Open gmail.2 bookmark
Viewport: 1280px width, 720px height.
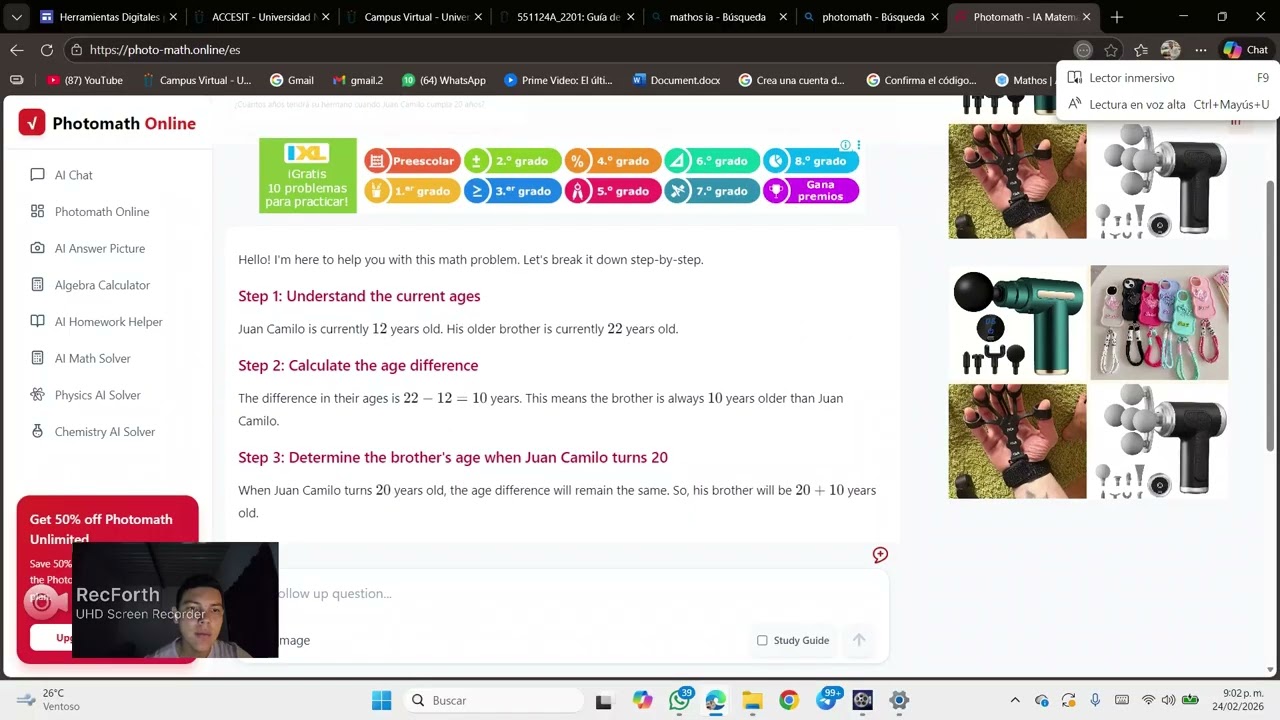coord(357,80)
